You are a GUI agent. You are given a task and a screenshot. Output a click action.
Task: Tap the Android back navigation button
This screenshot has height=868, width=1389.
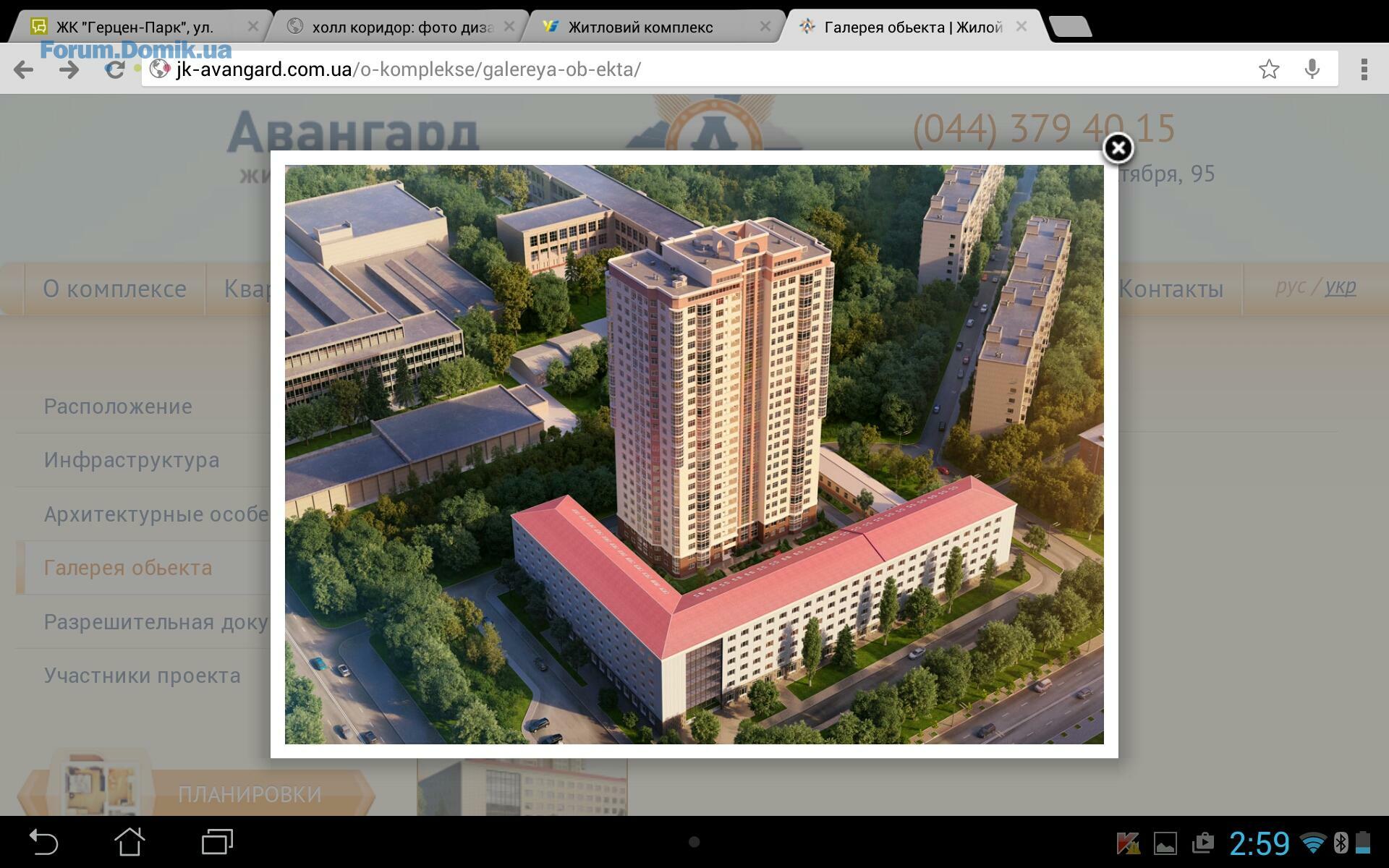[43, 842]
